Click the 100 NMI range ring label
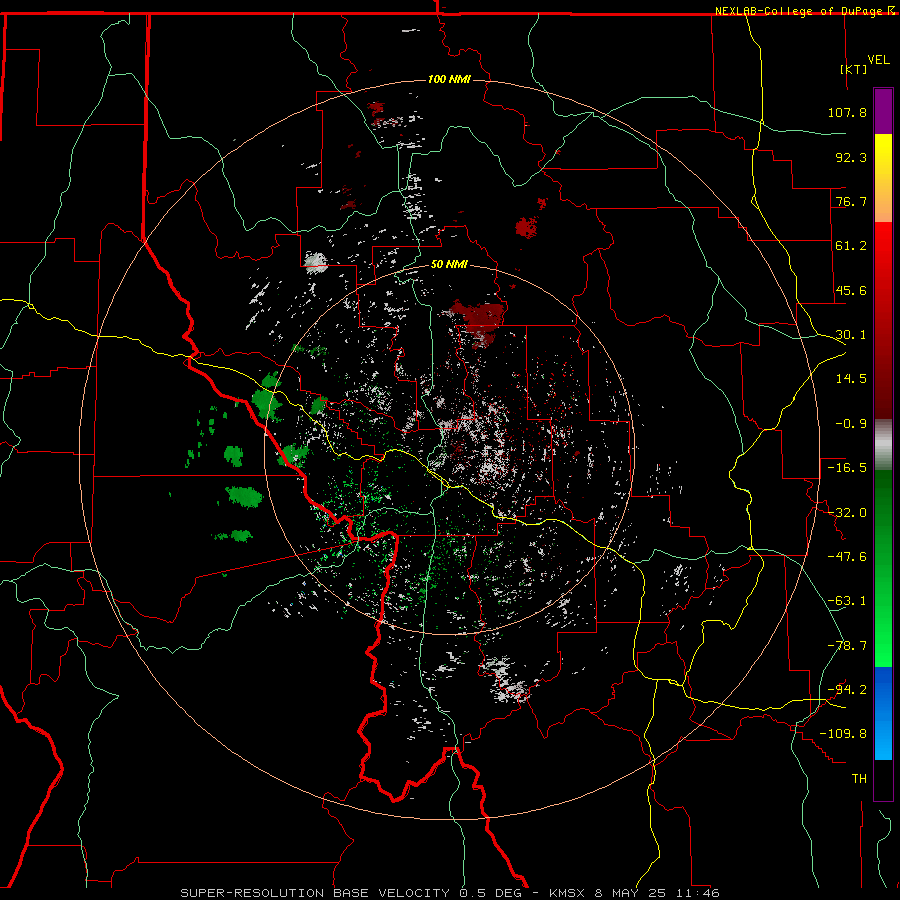 click(x=449, y=79)
